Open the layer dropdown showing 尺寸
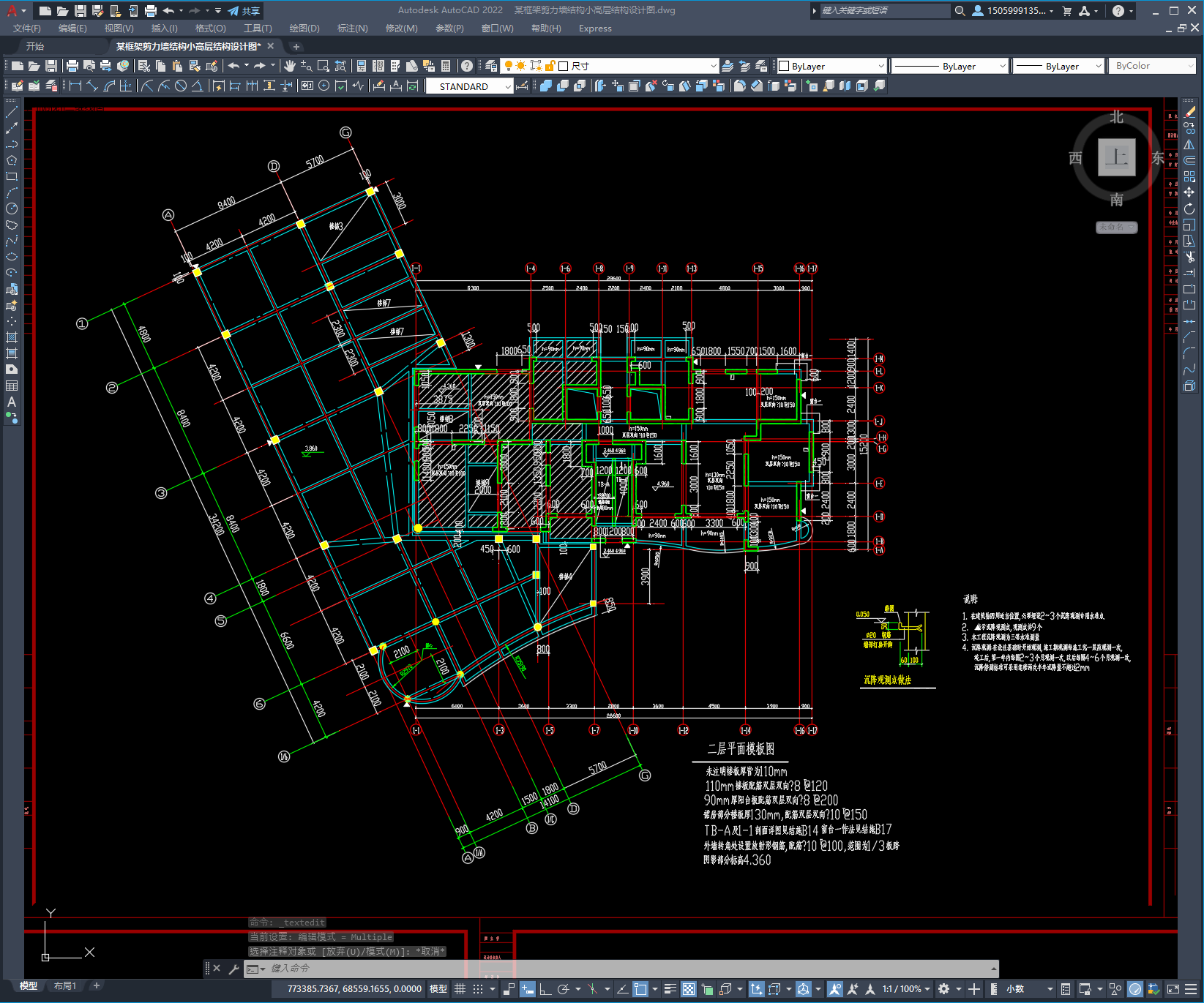The image size is (1204, 1003). coord(610,66)
